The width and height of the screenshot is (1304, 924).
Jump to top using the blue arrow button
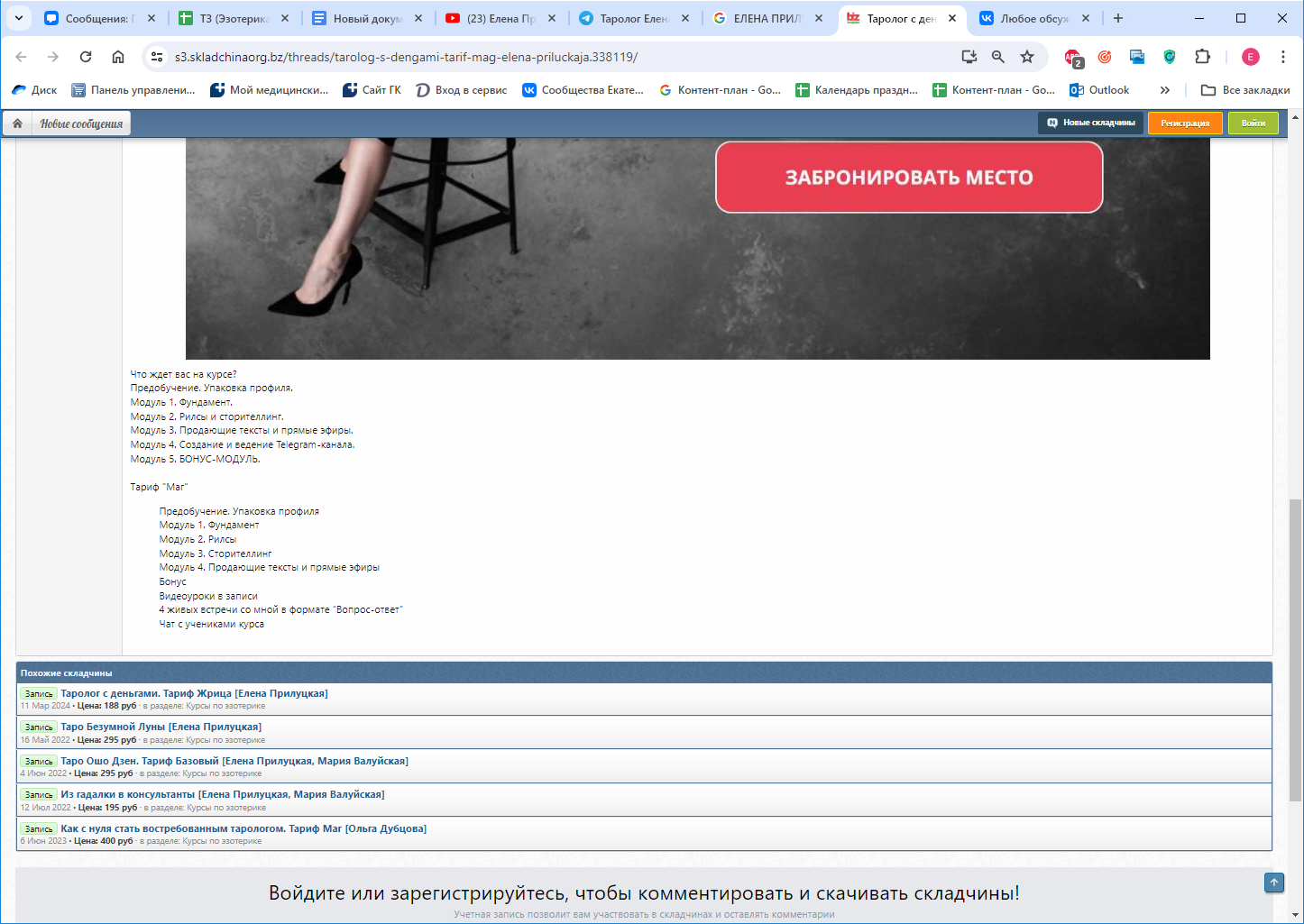pyautogui.click(x=1274, y=883)
